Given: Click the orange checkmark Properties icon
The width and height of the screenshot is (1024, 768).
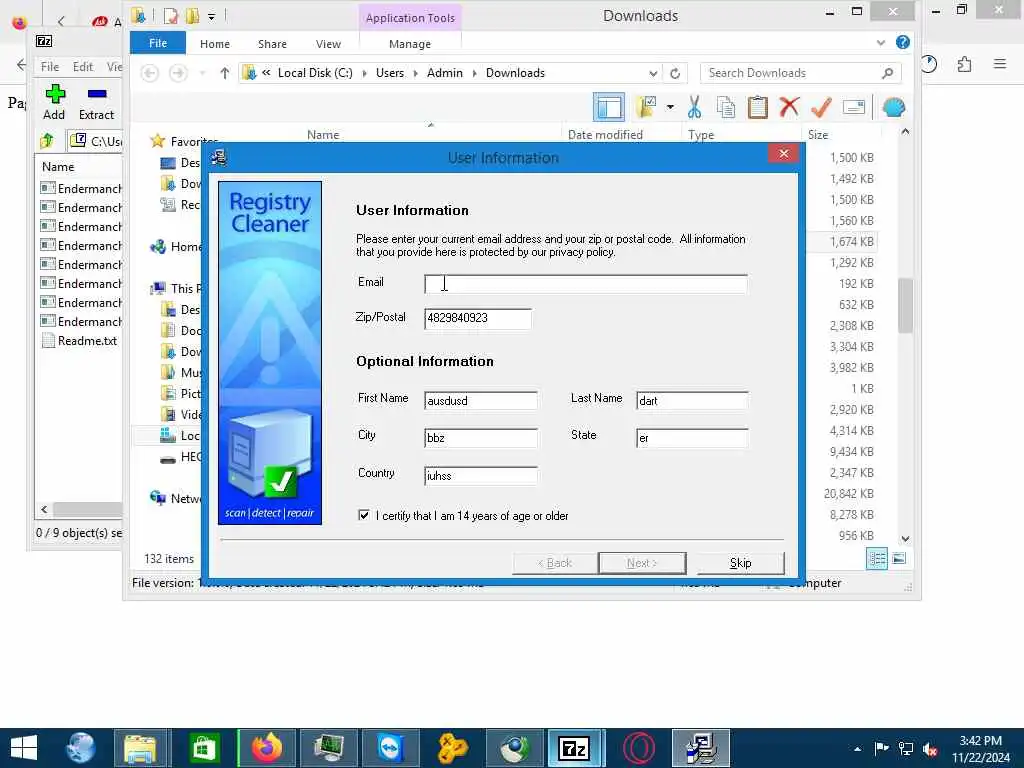Looking at the screenshot, I should tap(822, 107).
